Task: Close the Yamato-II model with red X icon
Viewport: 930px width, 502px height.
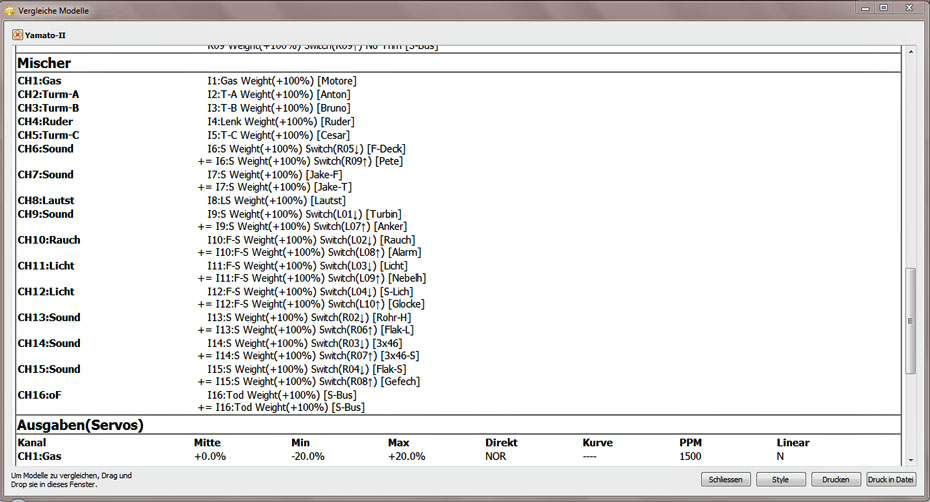Action: [x=17, y=35]
